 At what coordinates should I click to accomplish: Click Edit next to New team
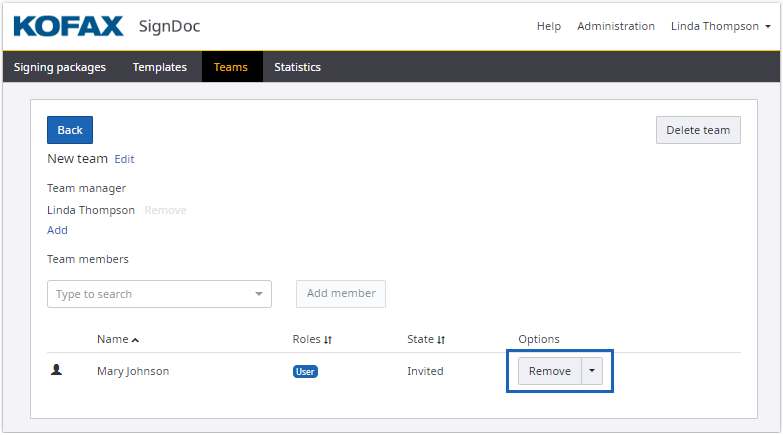[x=124, y=159]
